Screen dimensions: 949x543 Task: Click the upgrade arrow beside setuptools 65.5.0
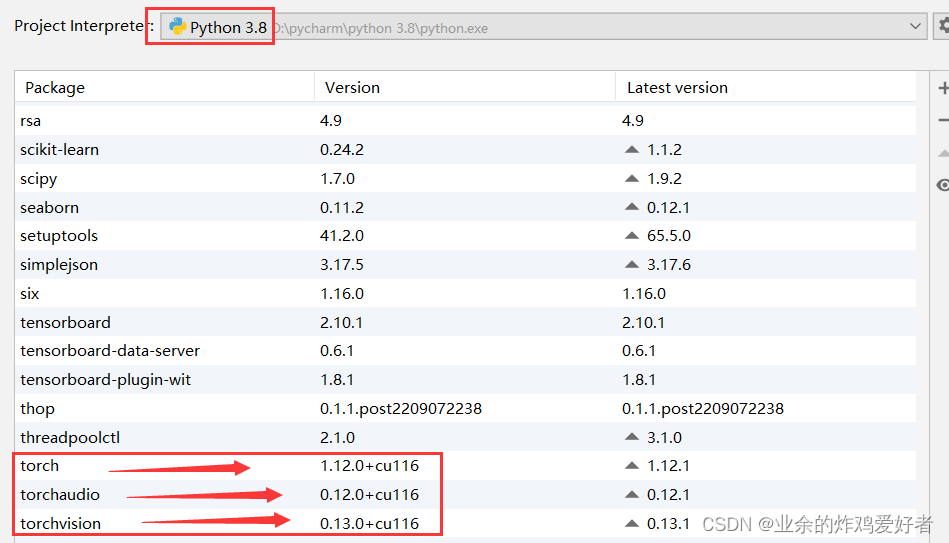(x=632, y=235)
